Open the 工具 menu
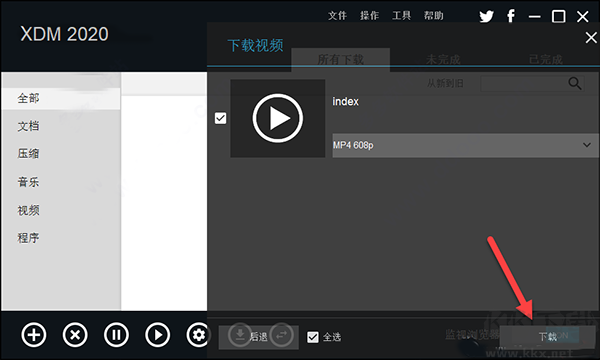The image size is (600, 360). pos(401,16)
